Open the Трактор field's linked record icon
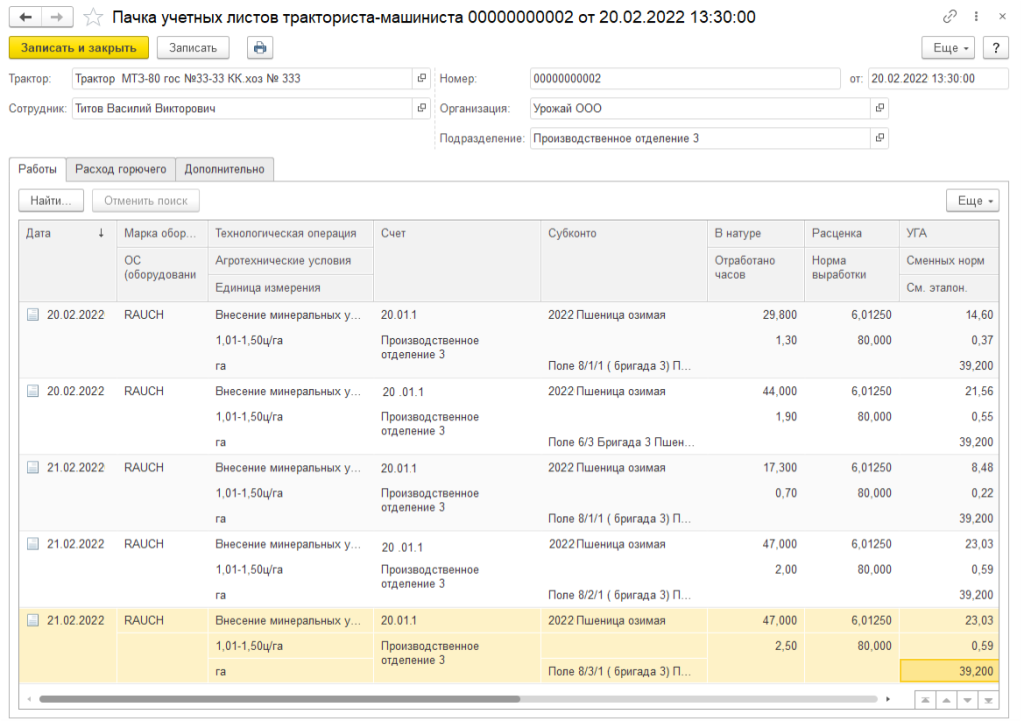The image size is (1024, 721). click(422, 79)
